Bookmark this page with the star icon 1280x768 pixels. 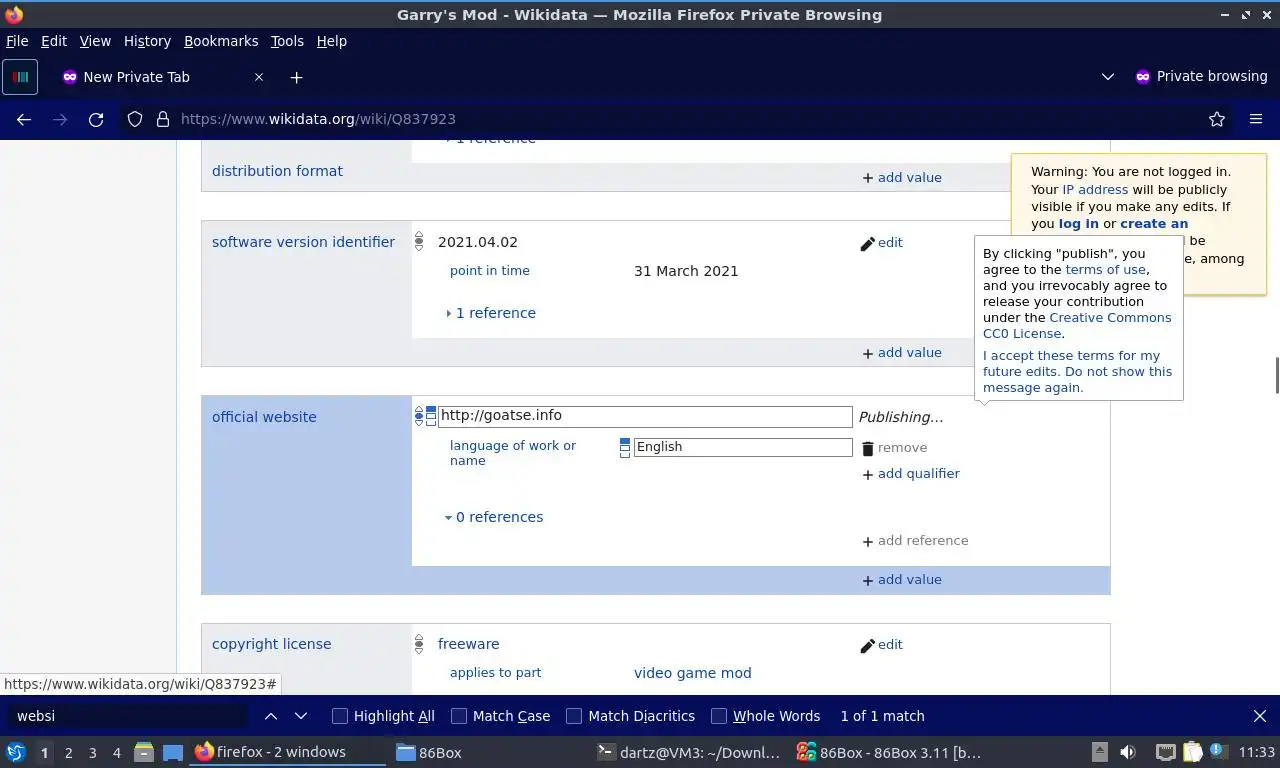coord(1217,119)
